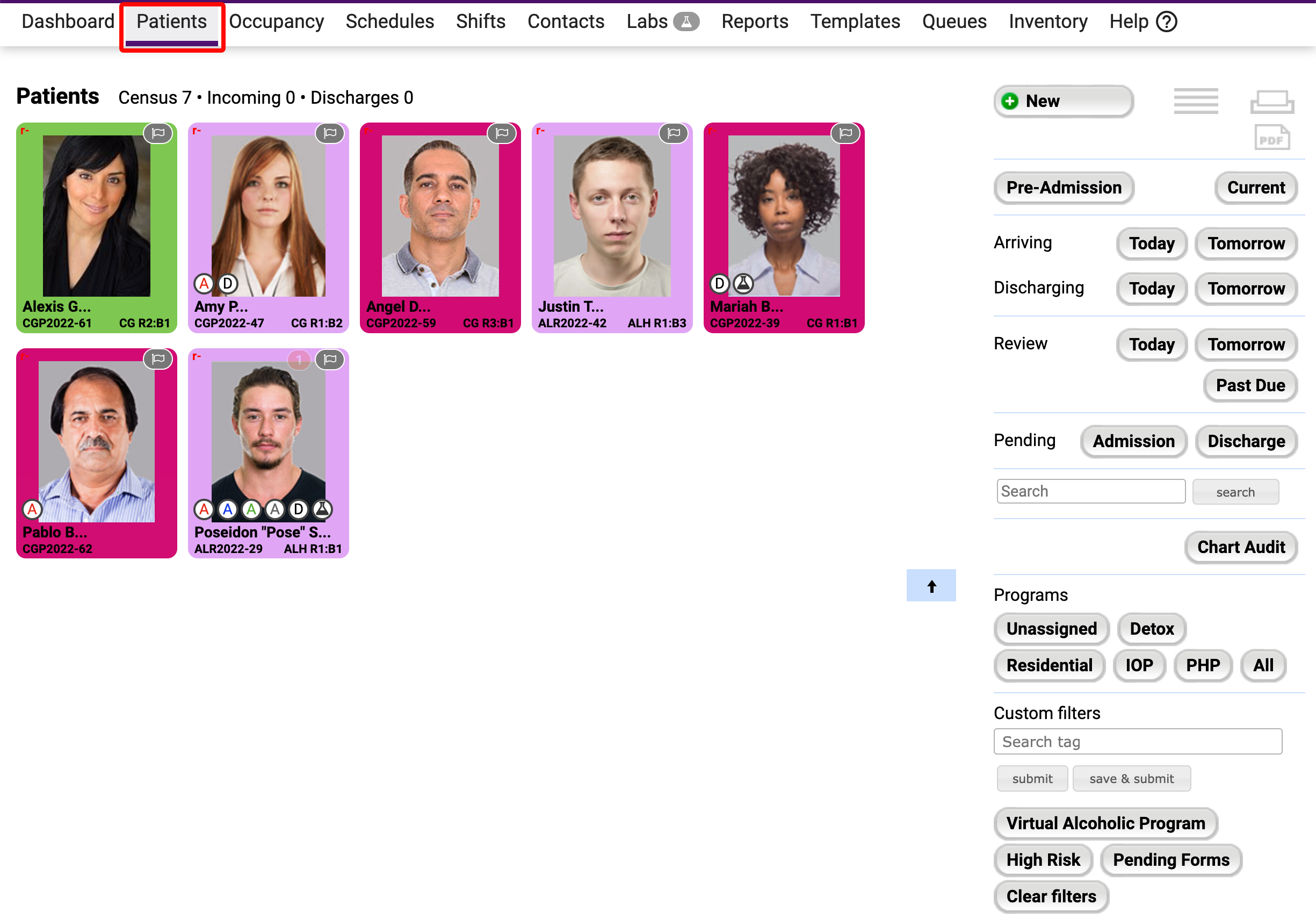Click the New patient button
1316x919 pixels.
(x=1062, y=102)
